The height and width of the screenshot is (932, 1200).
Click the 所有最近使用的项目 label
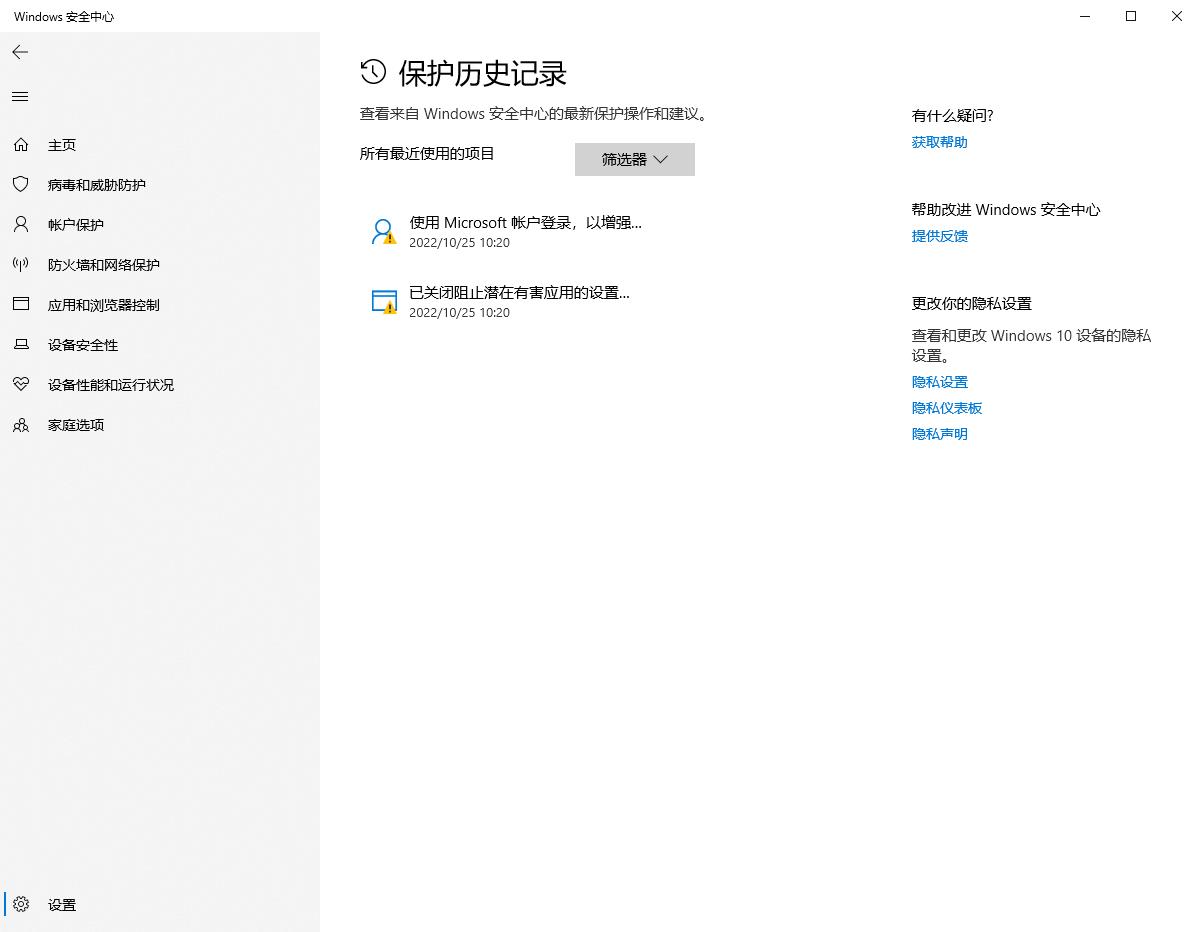(x=427, y=153)
